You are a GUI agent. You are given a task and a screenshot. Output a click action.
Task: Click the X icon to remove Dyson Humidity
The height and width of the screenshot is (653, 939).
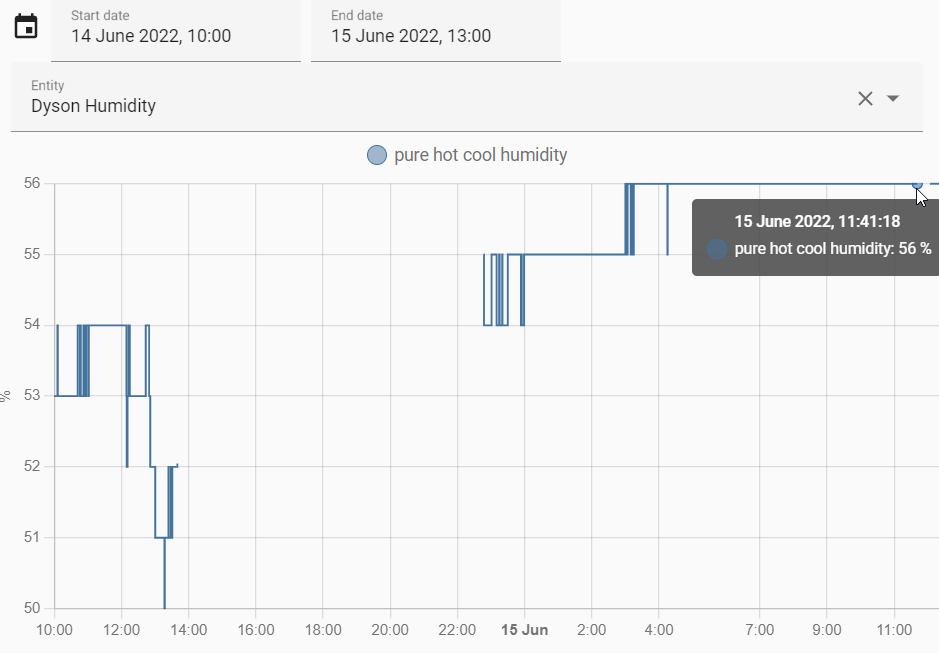pos(864,98)
